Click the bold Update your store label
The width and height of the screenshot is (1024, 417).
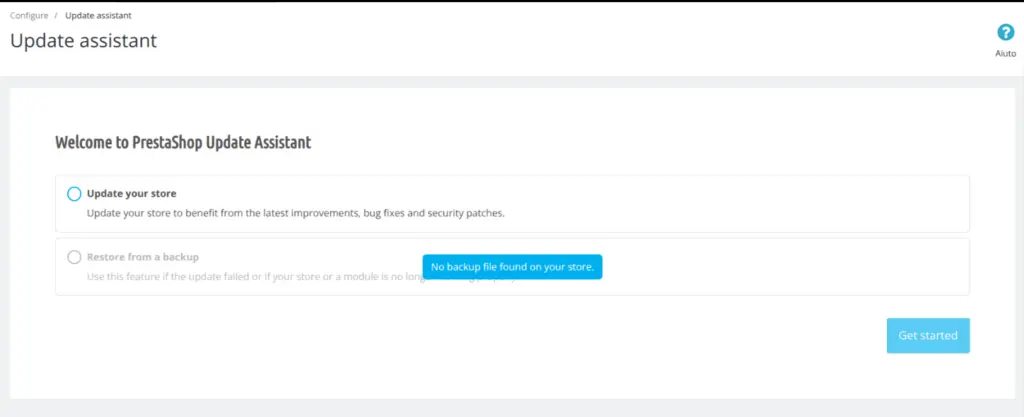[x=131, y=193]
